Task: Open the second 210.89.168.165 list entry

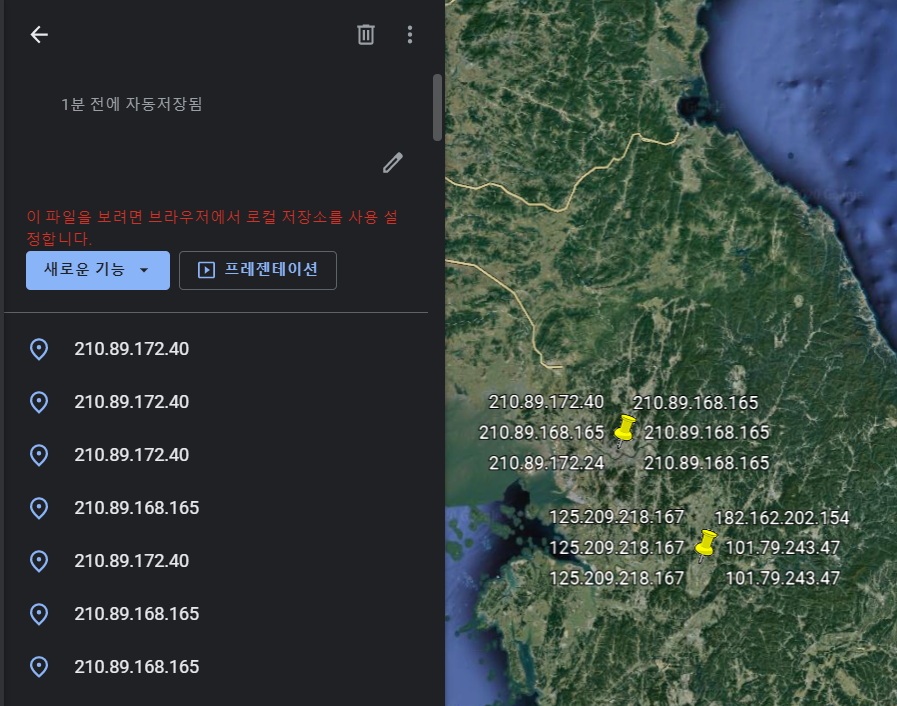Action: pyautogui.click(x=216, y=614)
